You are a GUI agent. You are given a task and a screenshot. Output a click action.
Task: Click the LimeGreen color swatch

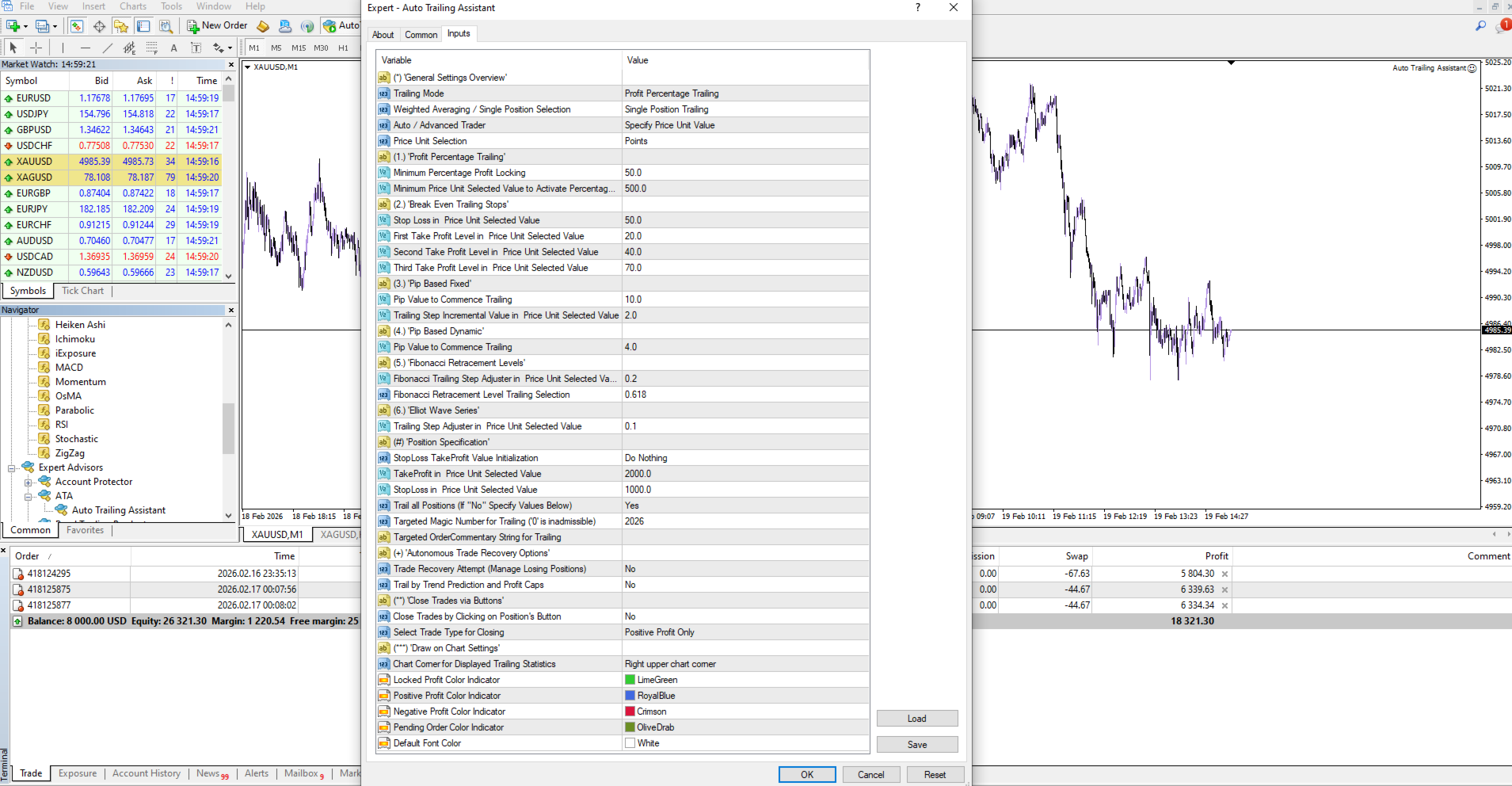tap(630, 680)
